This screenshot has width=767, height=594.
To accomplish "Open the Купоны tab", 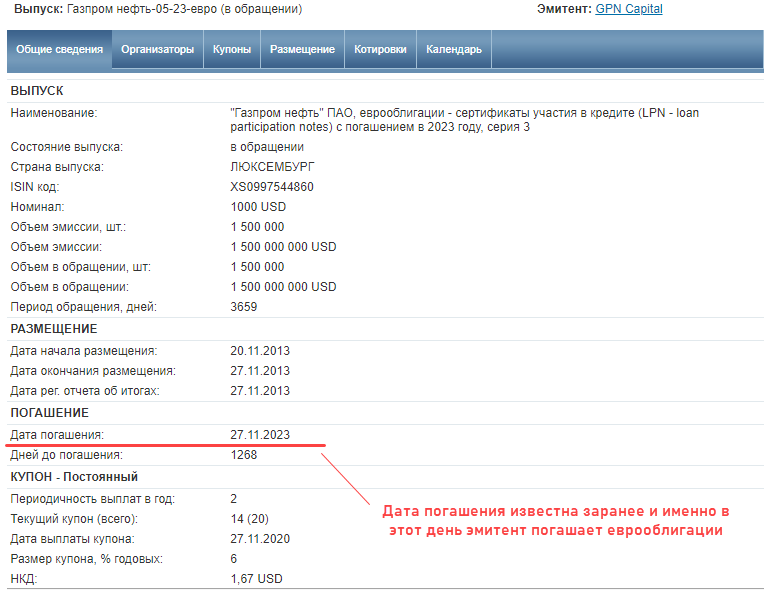I will [232, 49].
